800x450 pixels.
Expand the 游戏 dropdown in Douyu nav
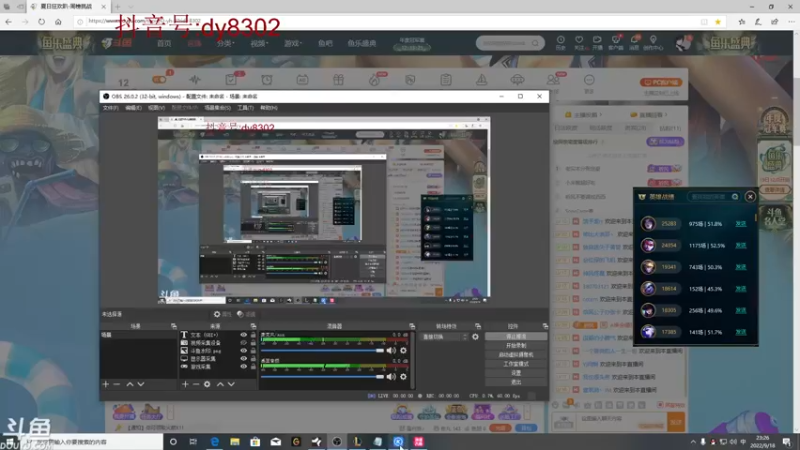pyautogui.click(x=293, y=43)
